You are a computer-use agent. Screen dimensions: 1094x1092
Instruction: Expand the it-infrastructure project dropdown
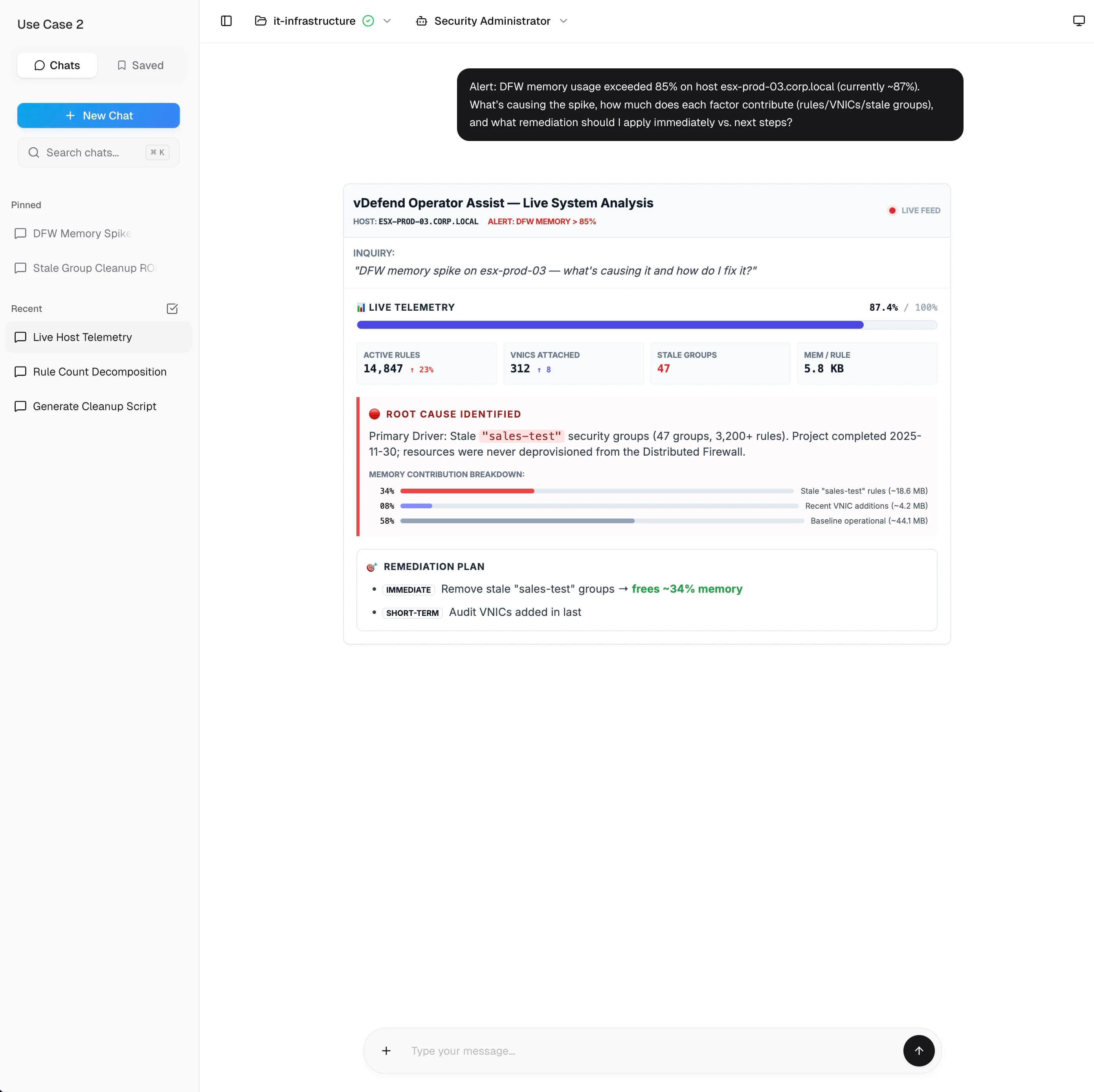click(387, 21)
